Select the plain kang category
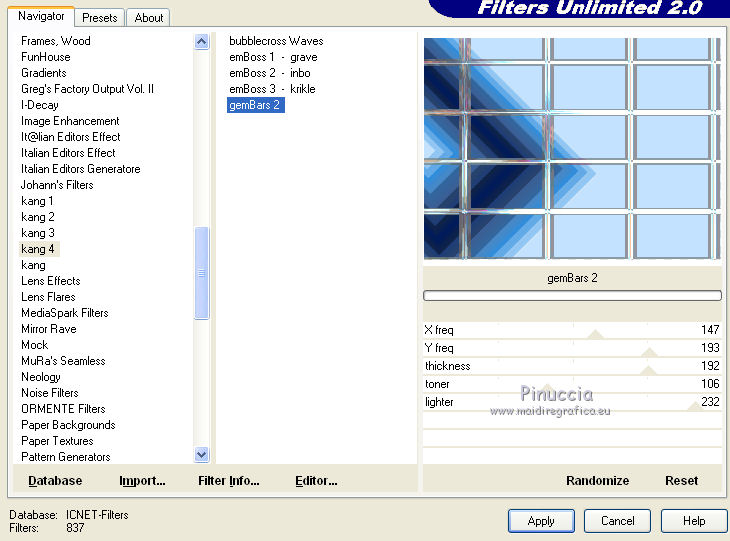The image size is (730, 541). pyautogui.click(x=33, y=265)
